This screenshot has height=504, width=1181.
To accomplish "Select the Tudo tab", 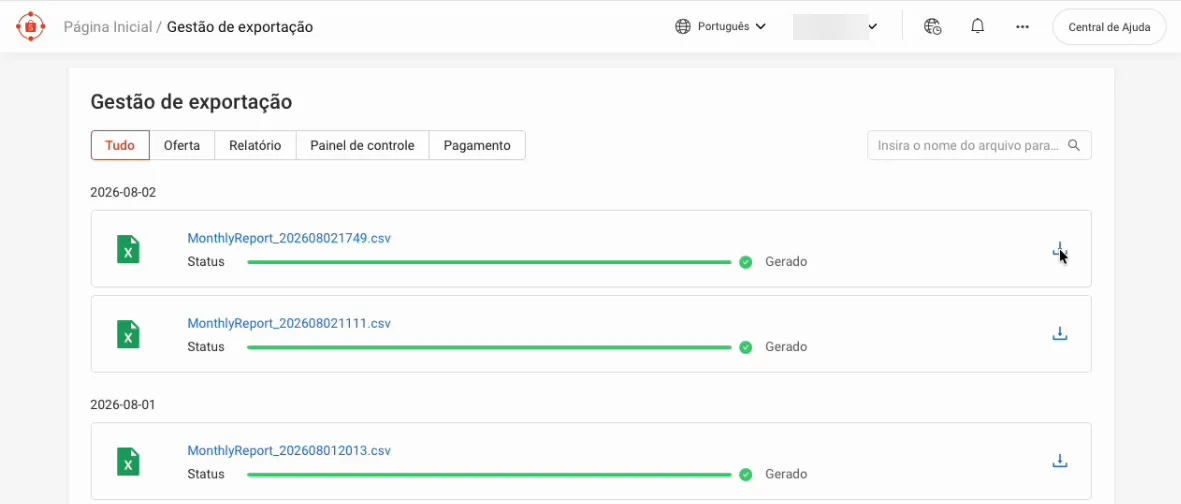I will coord(120,145).
